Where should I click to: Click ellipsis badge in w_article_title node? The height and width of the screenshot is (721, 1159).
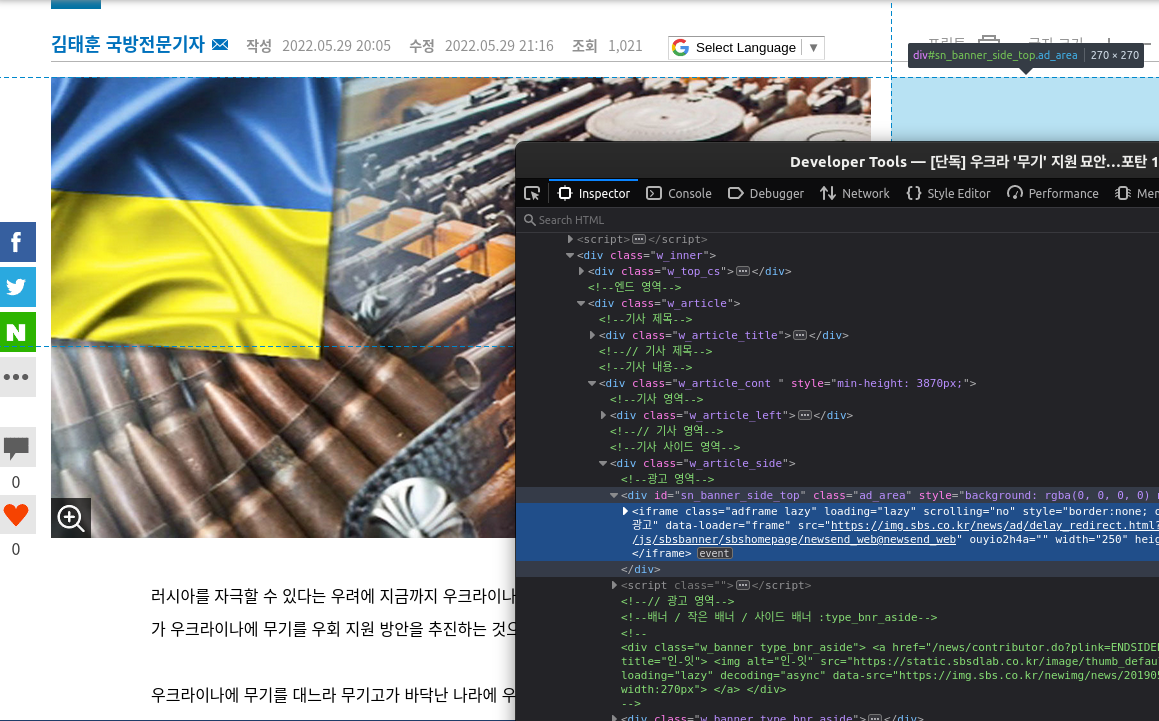tap(800, 335)
